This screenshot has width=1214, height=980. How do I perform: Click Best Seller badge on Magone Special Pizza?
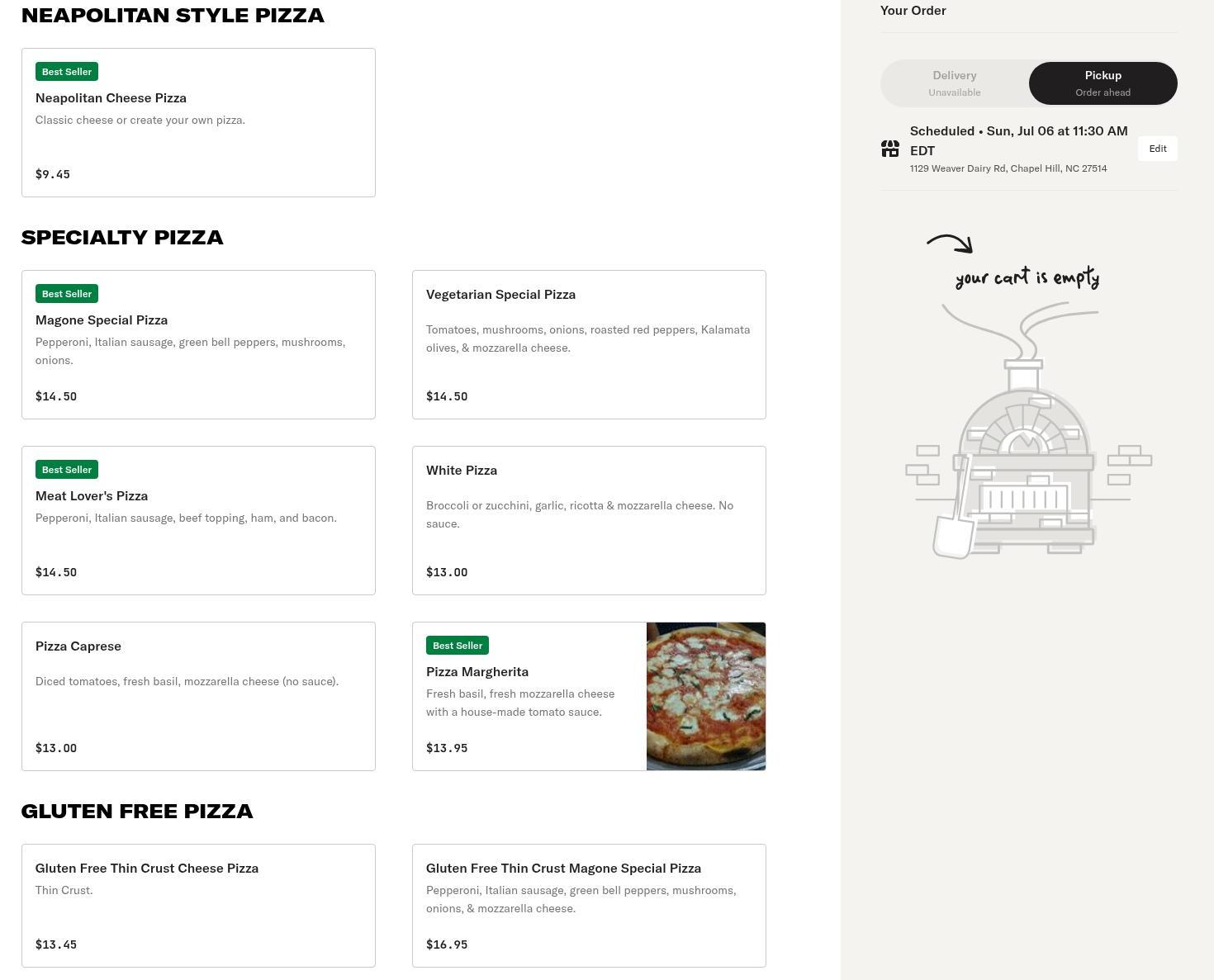[67, 294]
